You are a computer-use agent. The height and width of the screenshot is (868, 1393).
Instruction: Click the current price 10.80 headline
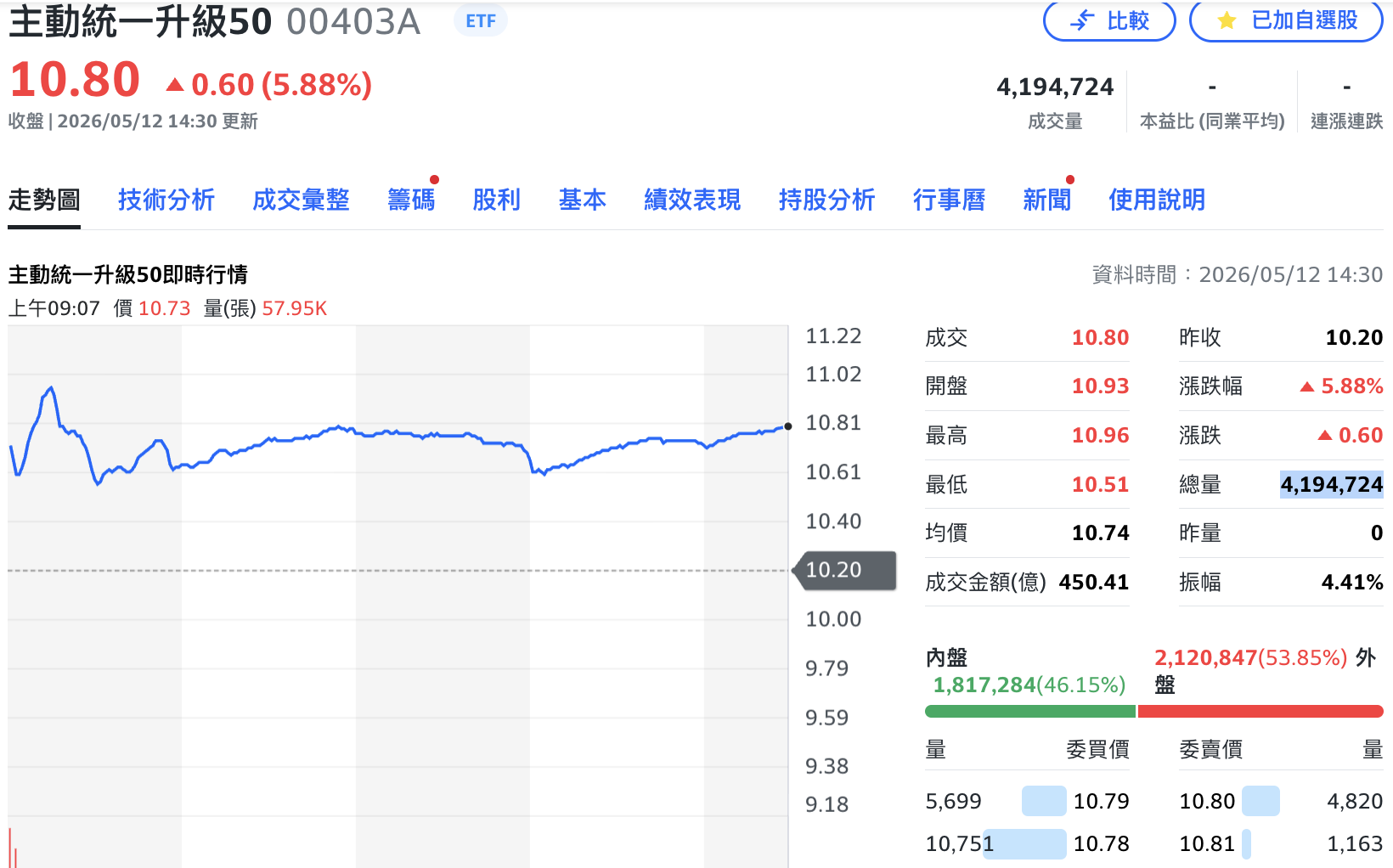(75, 80)
